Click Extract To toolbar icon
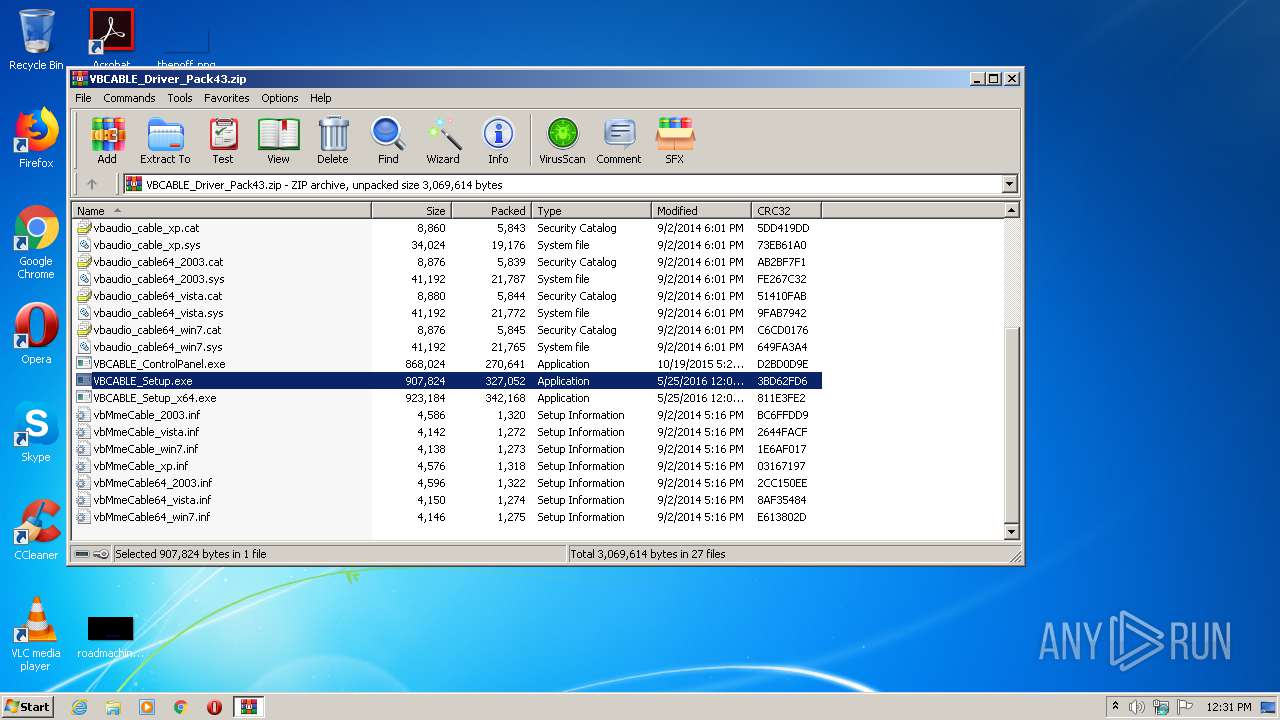Image resolution: width=1280 pixels, height=720 pixels. coord(165,140)
